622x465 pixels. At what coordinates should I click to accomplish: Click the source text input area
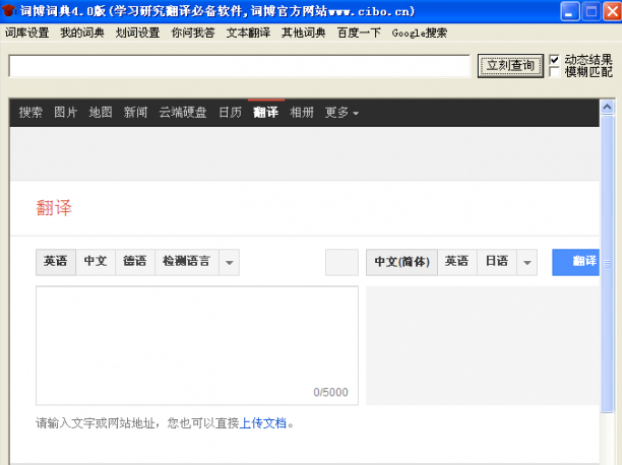coord(197,345)
